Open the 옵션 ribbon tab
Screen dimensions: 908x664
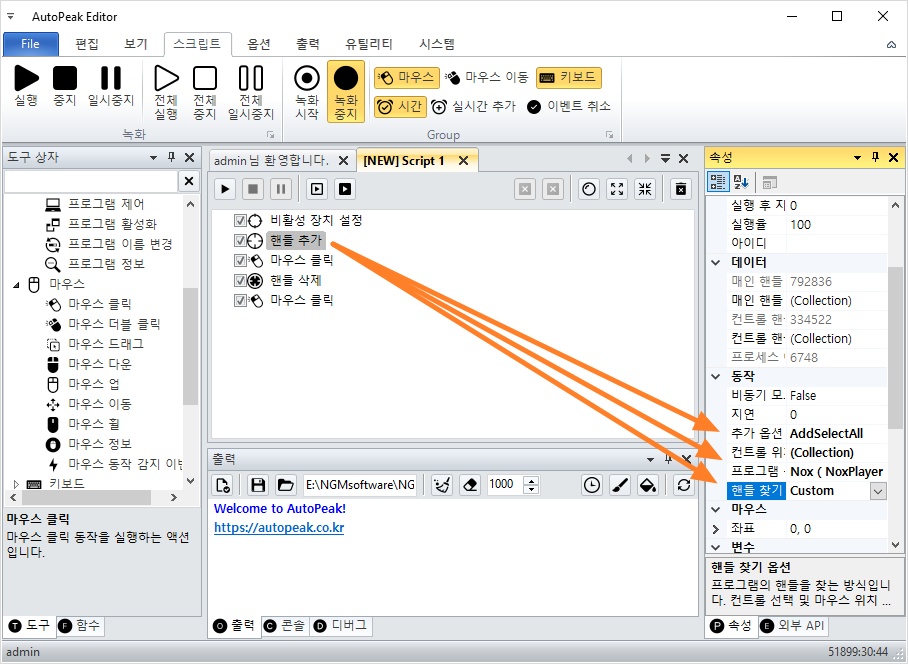[x=259, y=44]
